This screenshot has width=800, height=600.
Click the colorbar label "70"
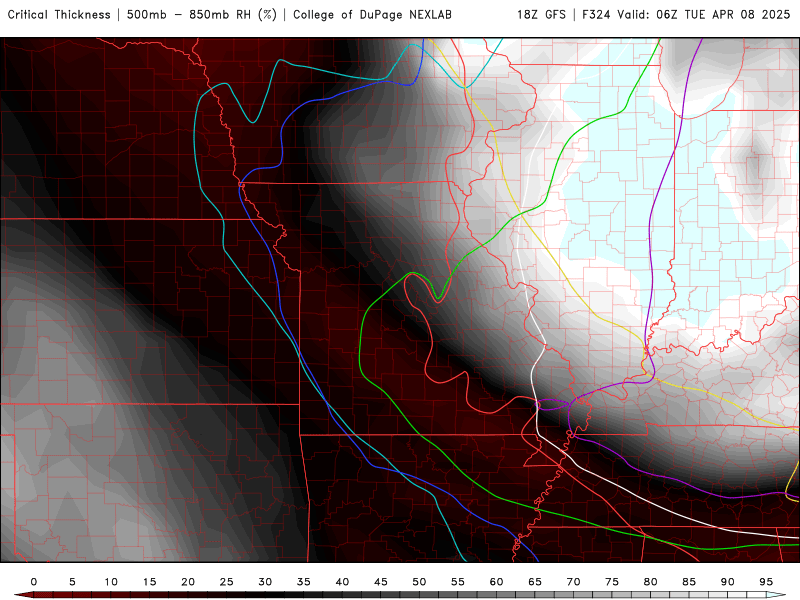point(573,582)
